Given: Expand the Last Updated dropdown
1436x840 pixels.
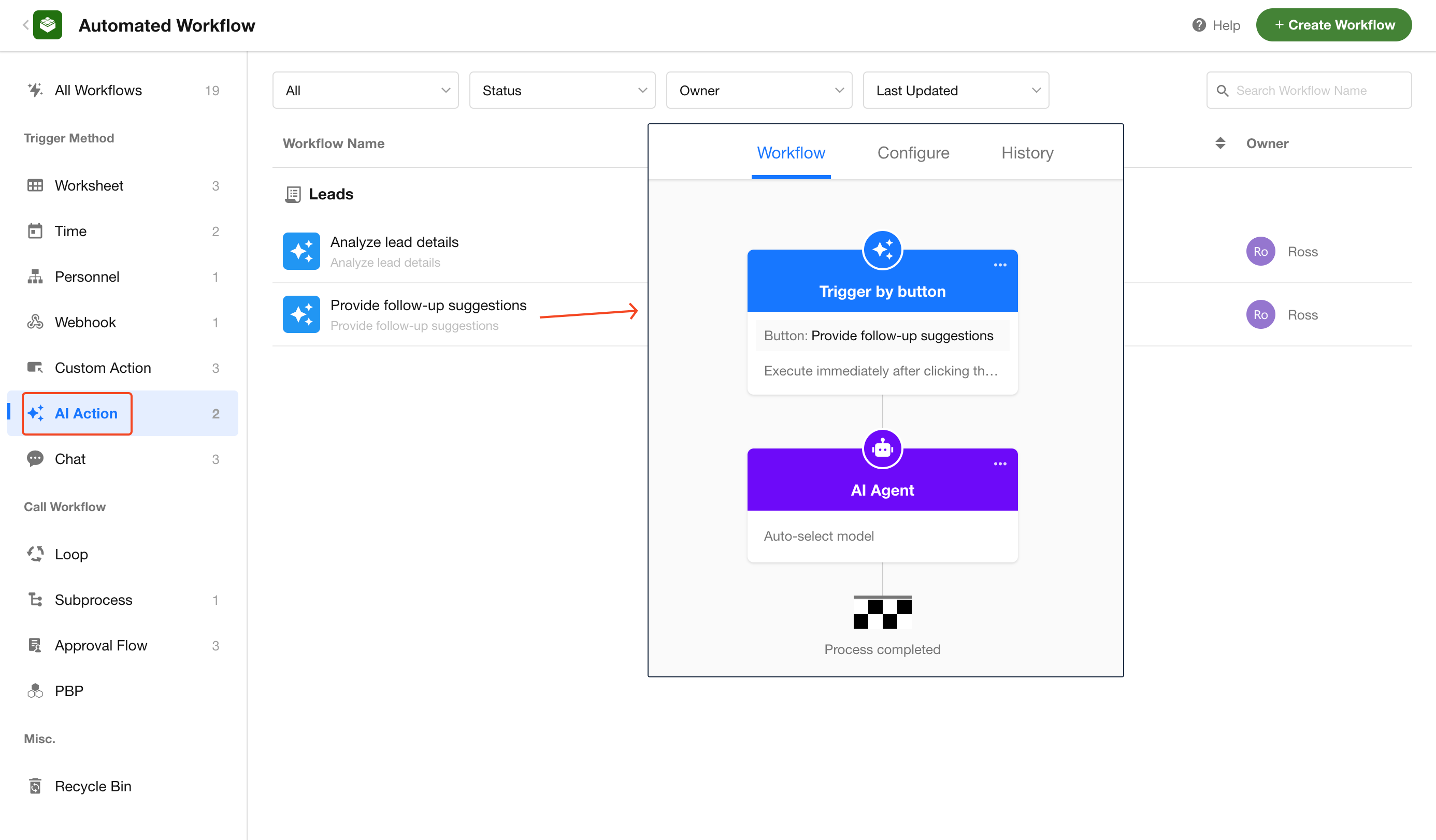Looking at the screenshot, I should (956, 91).
